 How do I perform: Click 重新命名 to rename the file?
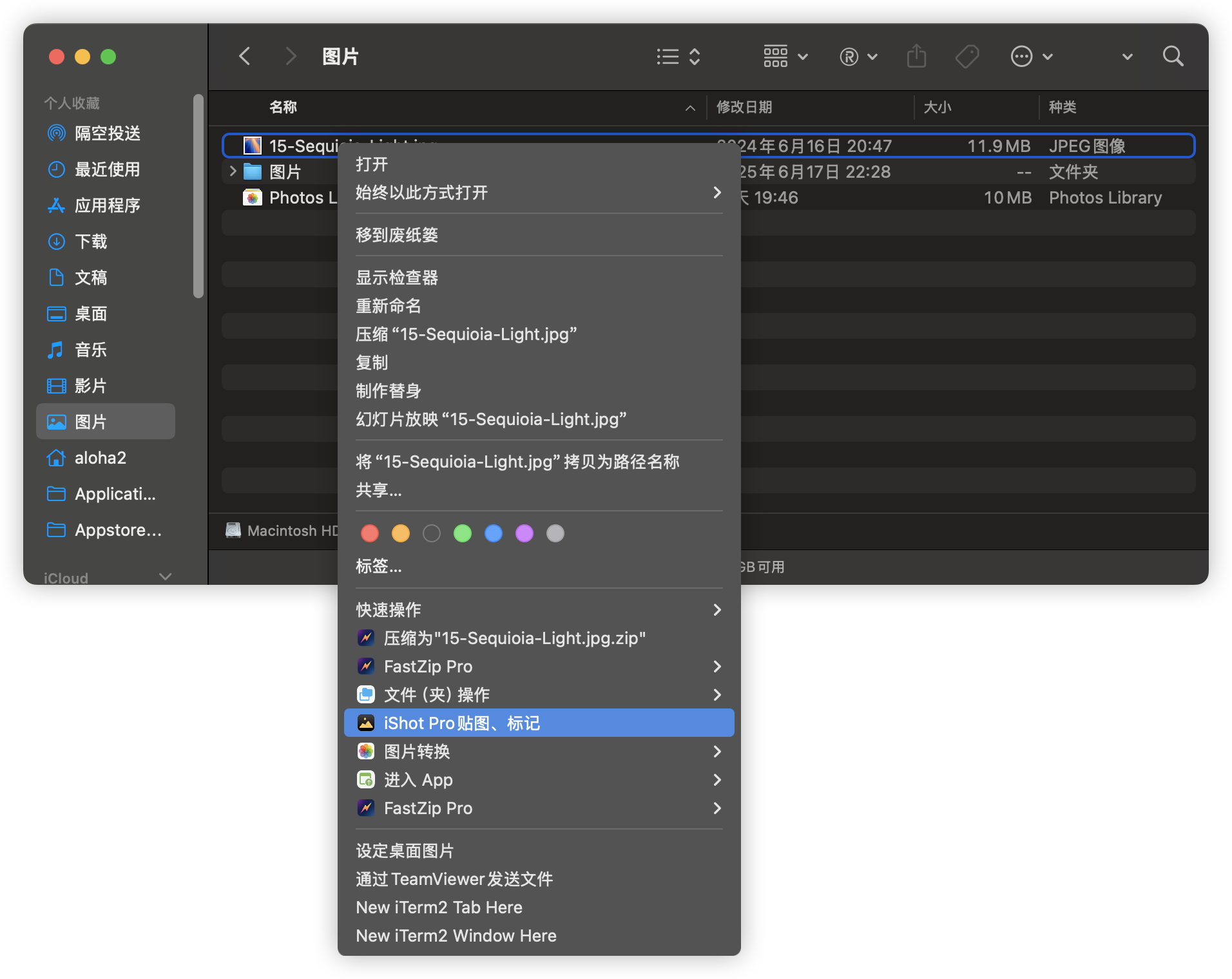(389, 306)
